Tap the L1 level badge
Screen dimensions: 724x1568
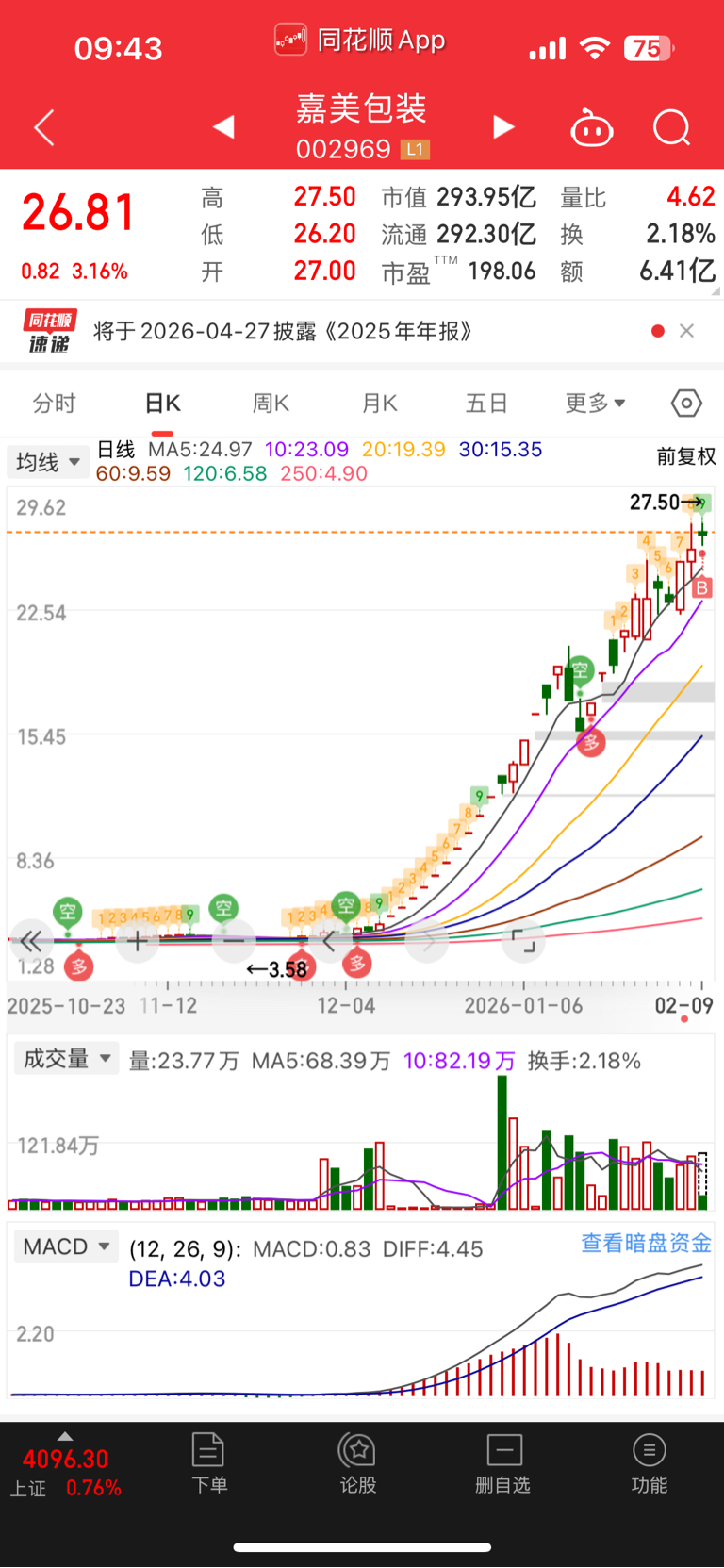tap(415, 149)
